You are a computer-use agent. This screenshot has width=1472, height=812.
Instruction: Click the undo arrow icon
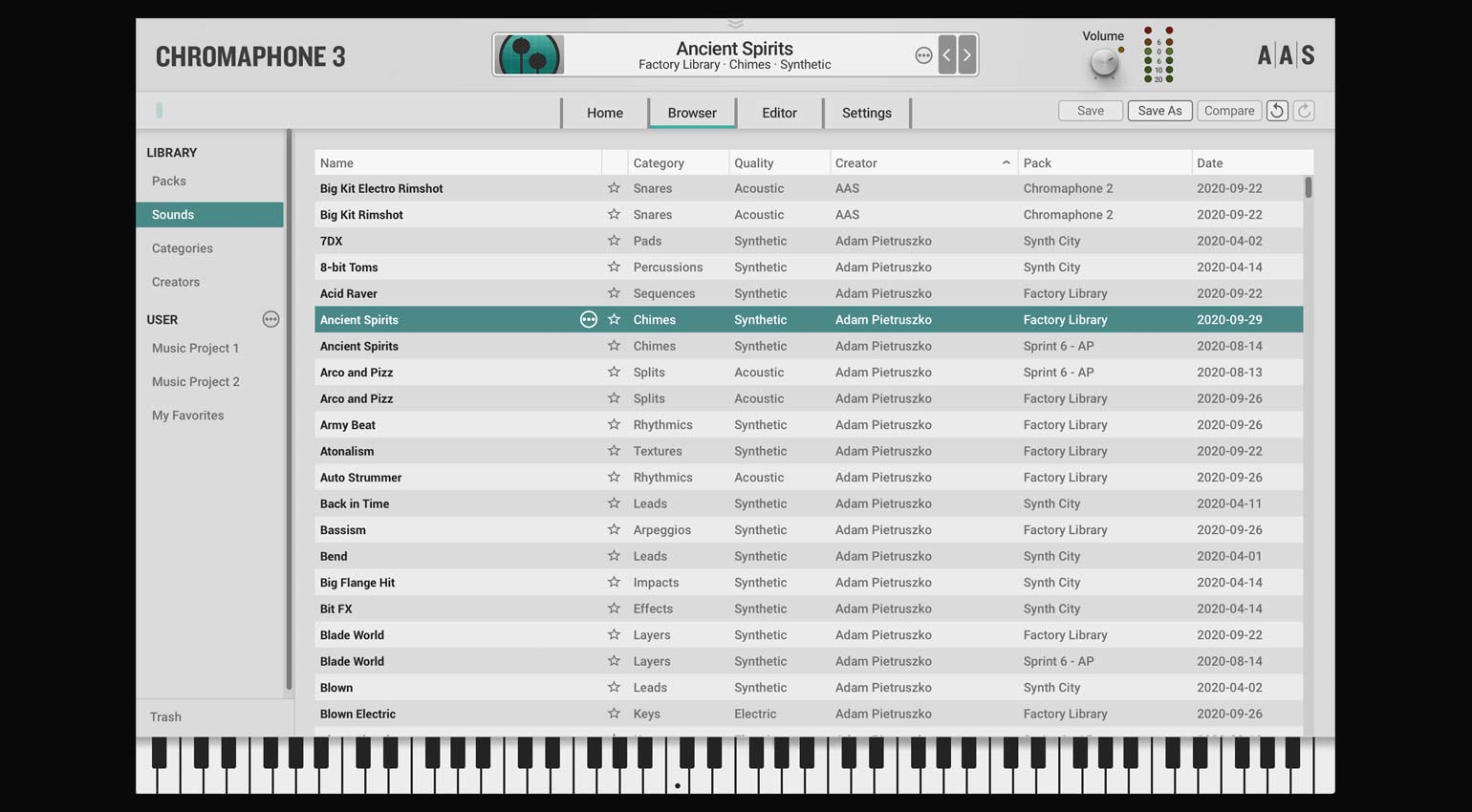1277,111
